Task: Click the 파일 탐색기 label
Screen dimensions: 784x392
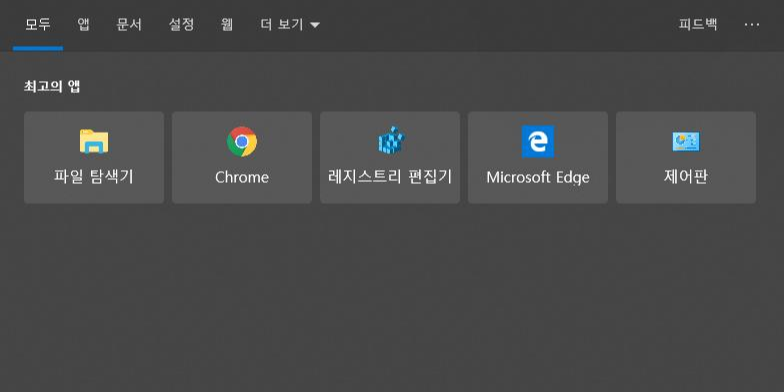Action: click(x=94, y=176)
